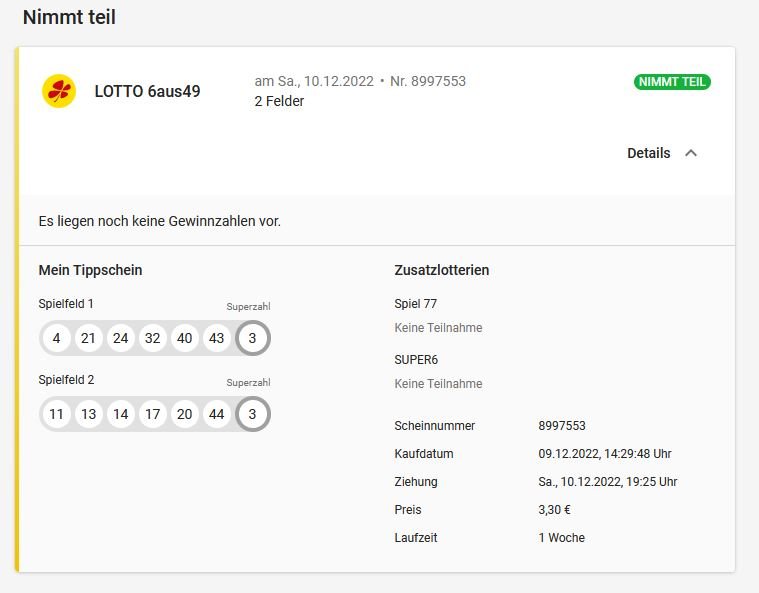Screen dimensions: 759x593
Task: Click the 'Ziehung' label
Action: point(416,482)
